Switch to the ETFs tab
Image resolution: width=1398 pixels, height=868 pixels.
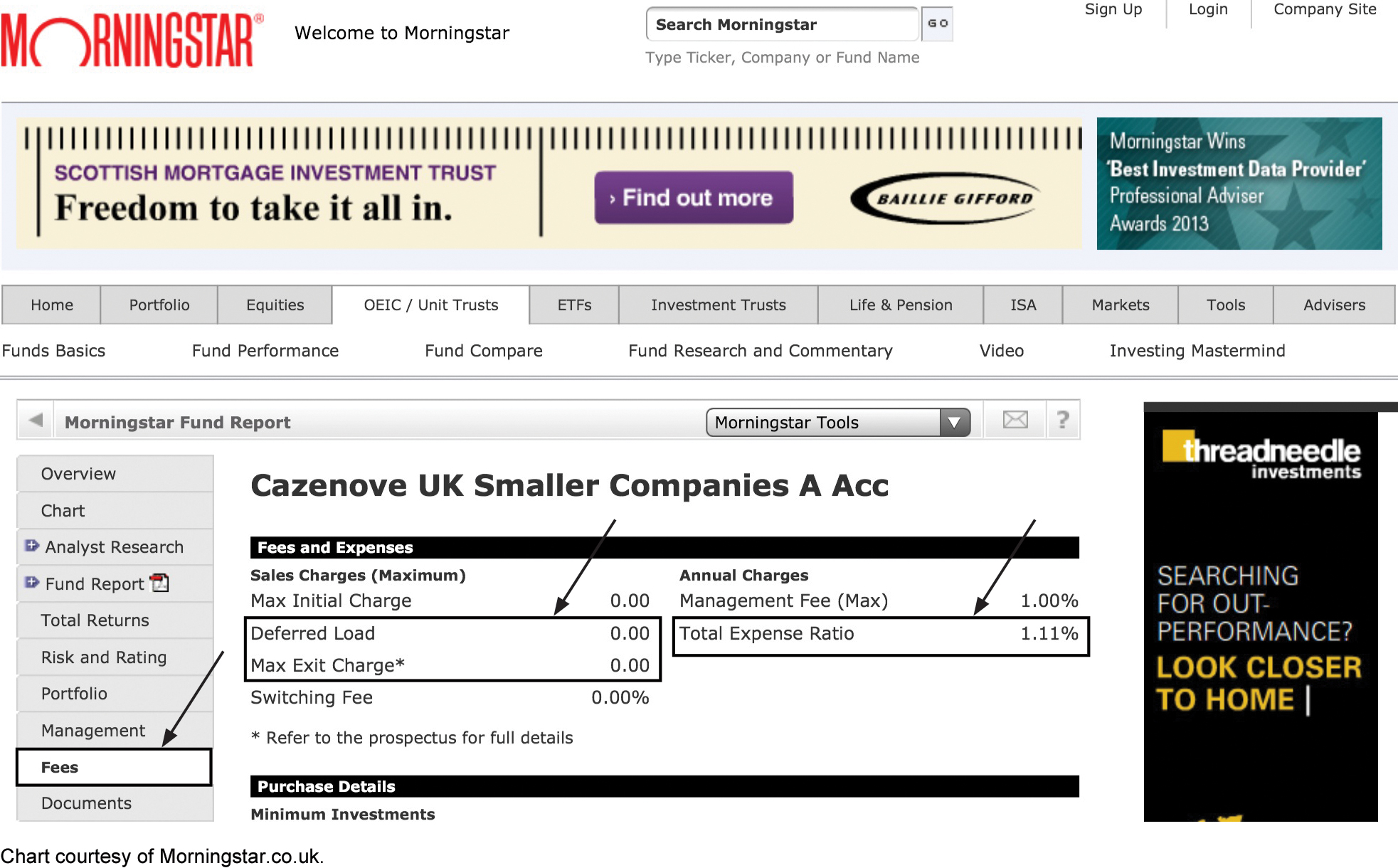click(x=574, y=305)
